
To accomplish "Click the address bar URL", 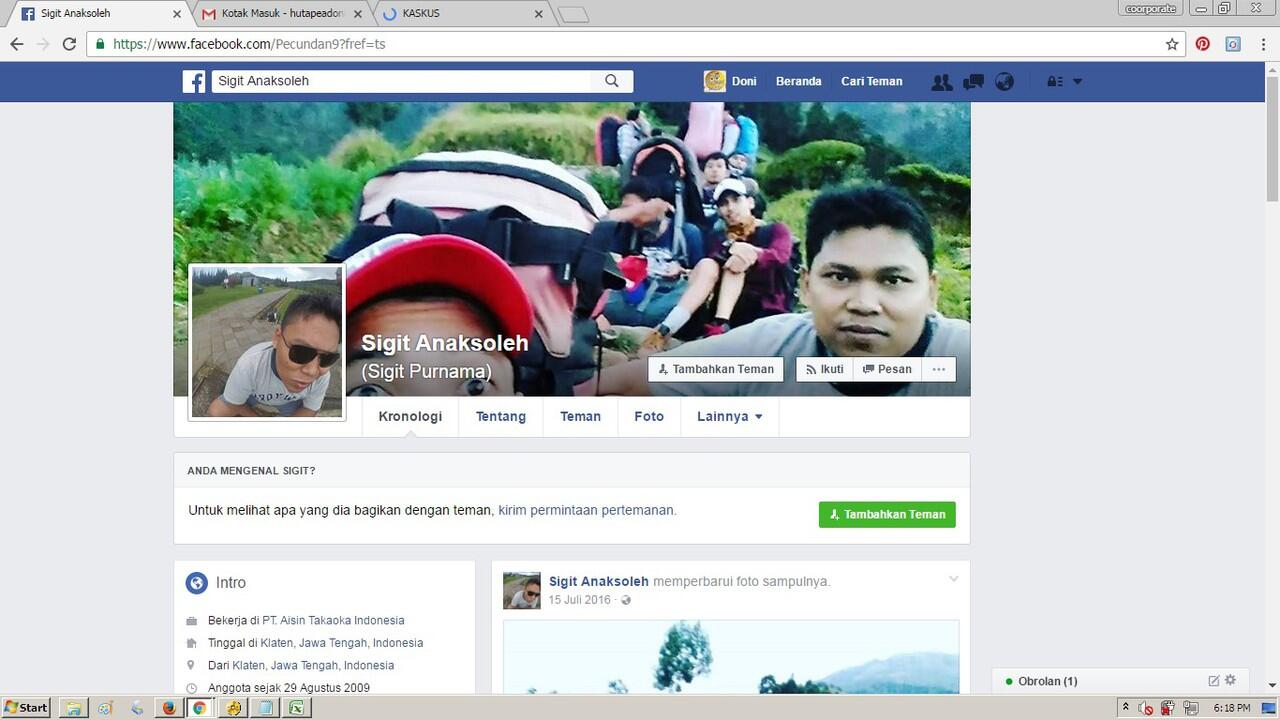I will tap(249, 44).
